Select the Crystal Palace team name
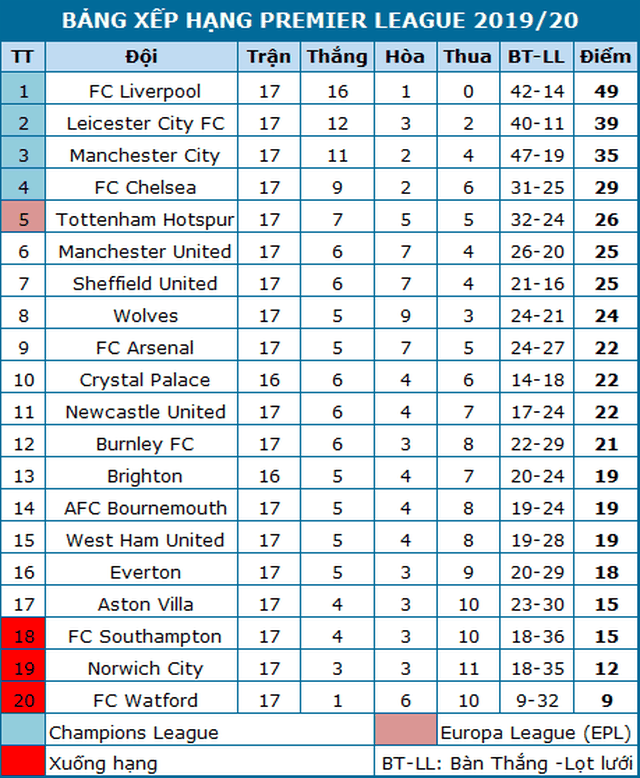This screenshot has height=778, width=640. coord(145,380)
